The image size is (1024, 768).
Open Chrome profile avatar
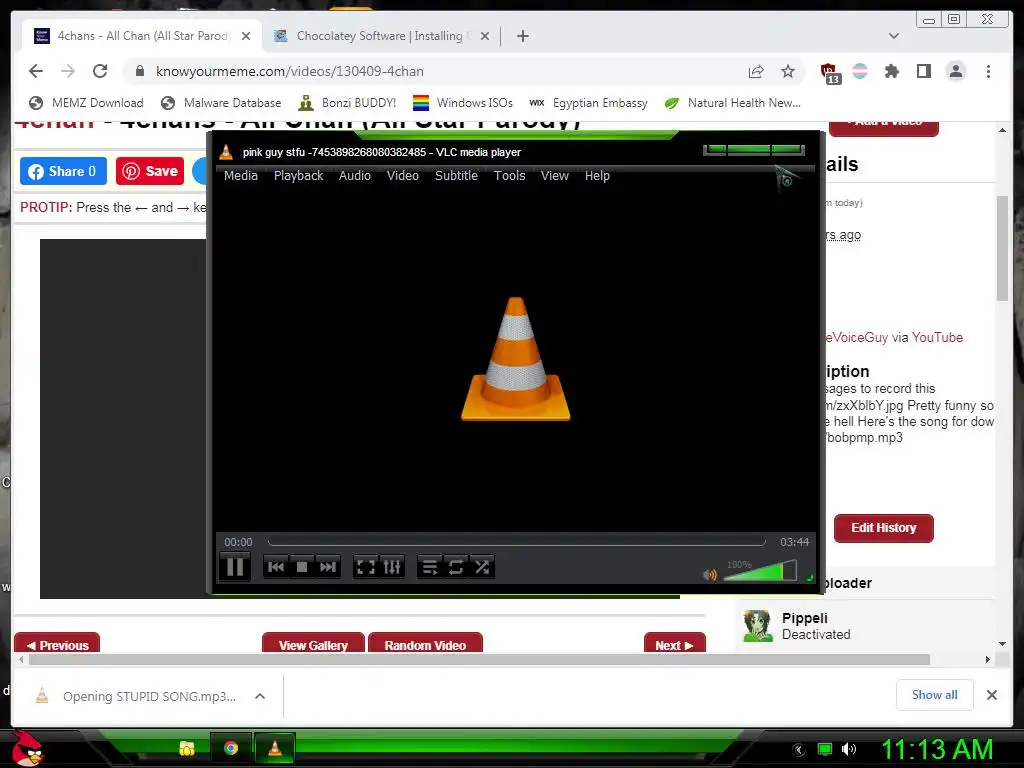tap(956, 71)
